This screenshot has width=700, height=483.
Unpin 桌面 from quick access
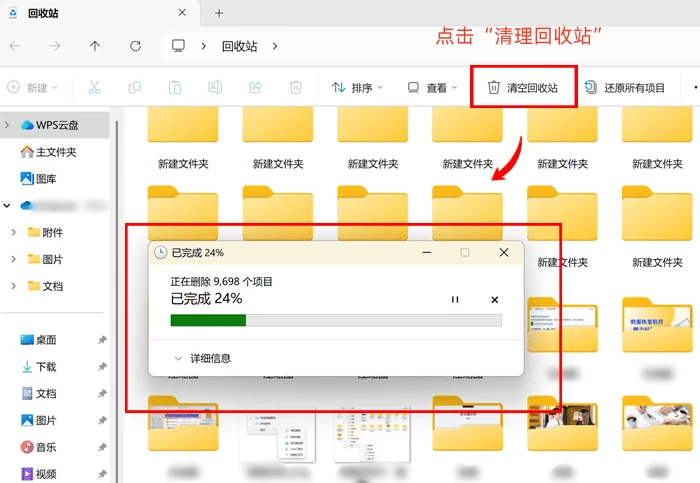click(x=102, y=340)
